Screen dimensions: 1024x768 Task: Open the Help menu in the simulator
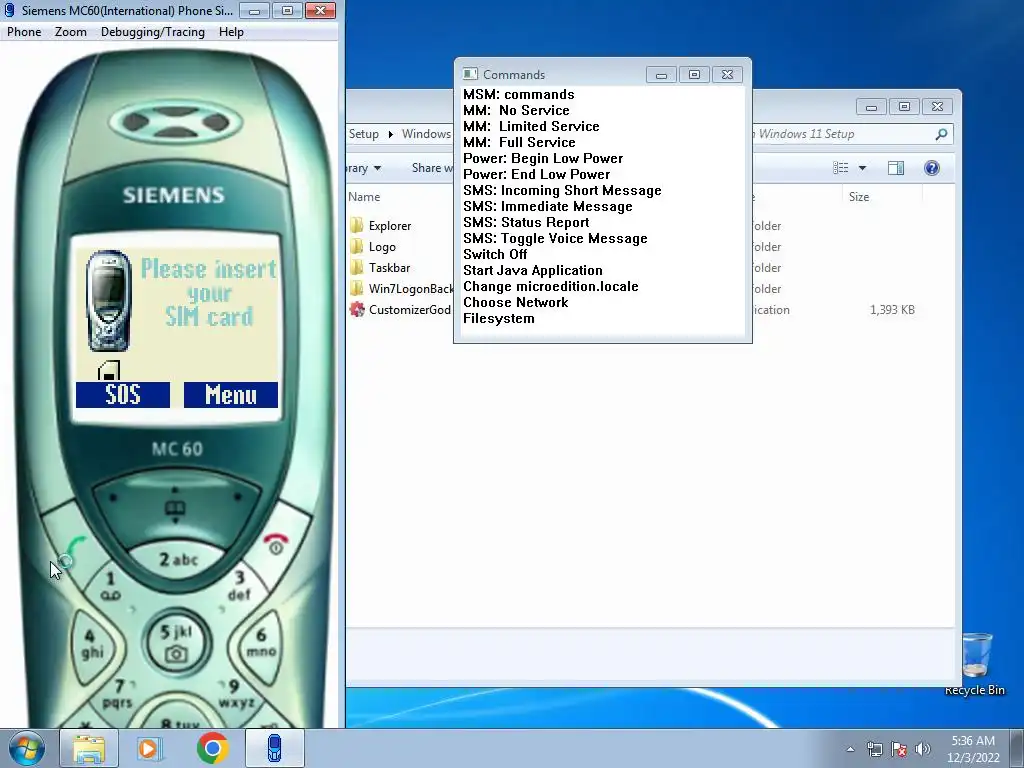point(231,32)
